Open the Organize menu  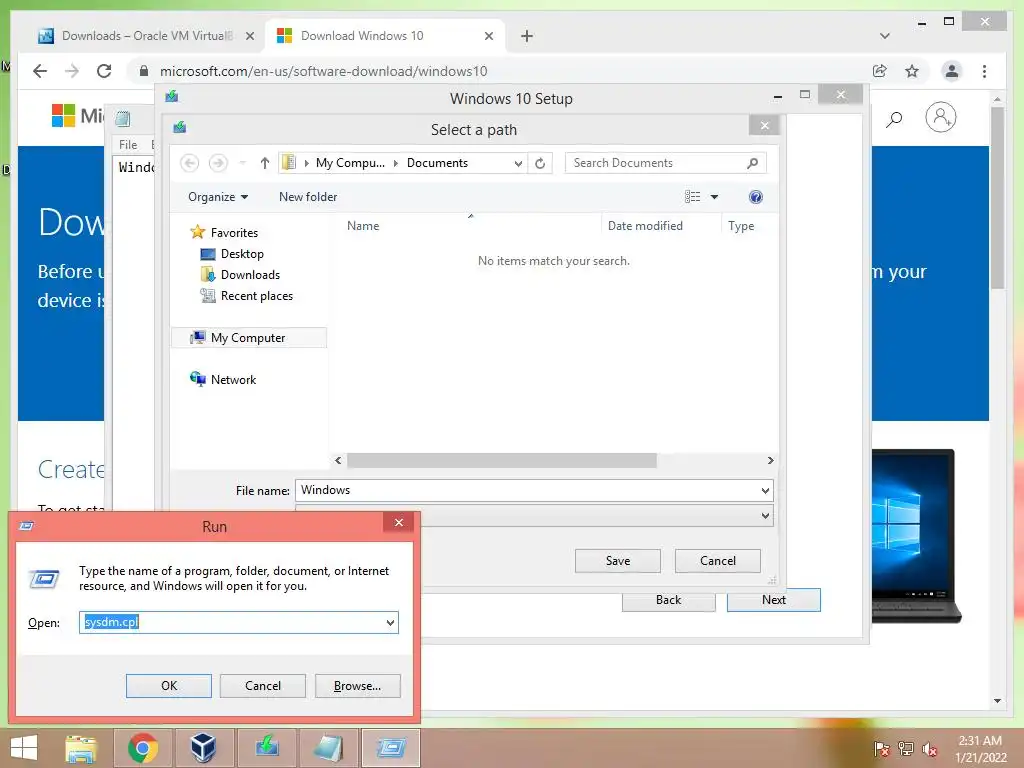coord(218,197)
